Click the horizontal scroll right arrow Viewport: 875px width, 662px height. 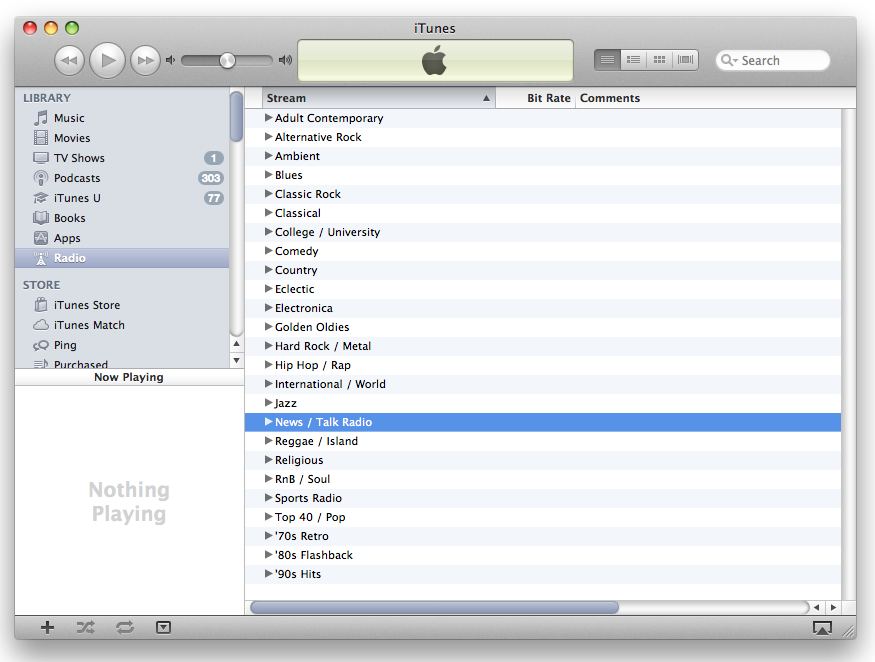pyautogui.click(x=833, y=607)
